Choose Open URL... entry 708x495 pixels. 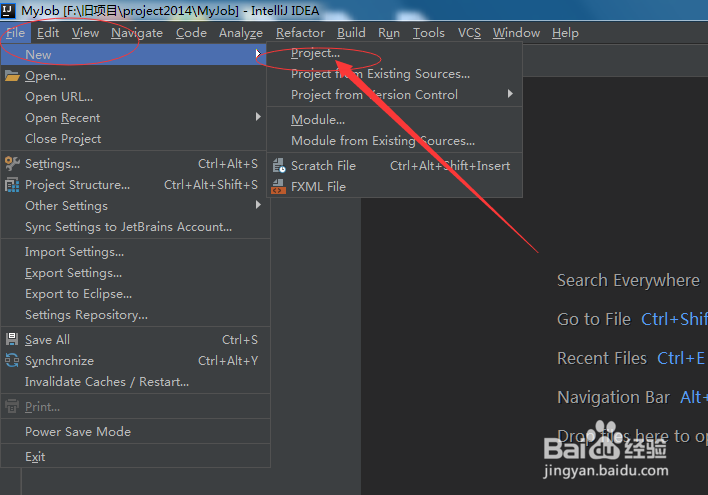(x=134, y=97)
